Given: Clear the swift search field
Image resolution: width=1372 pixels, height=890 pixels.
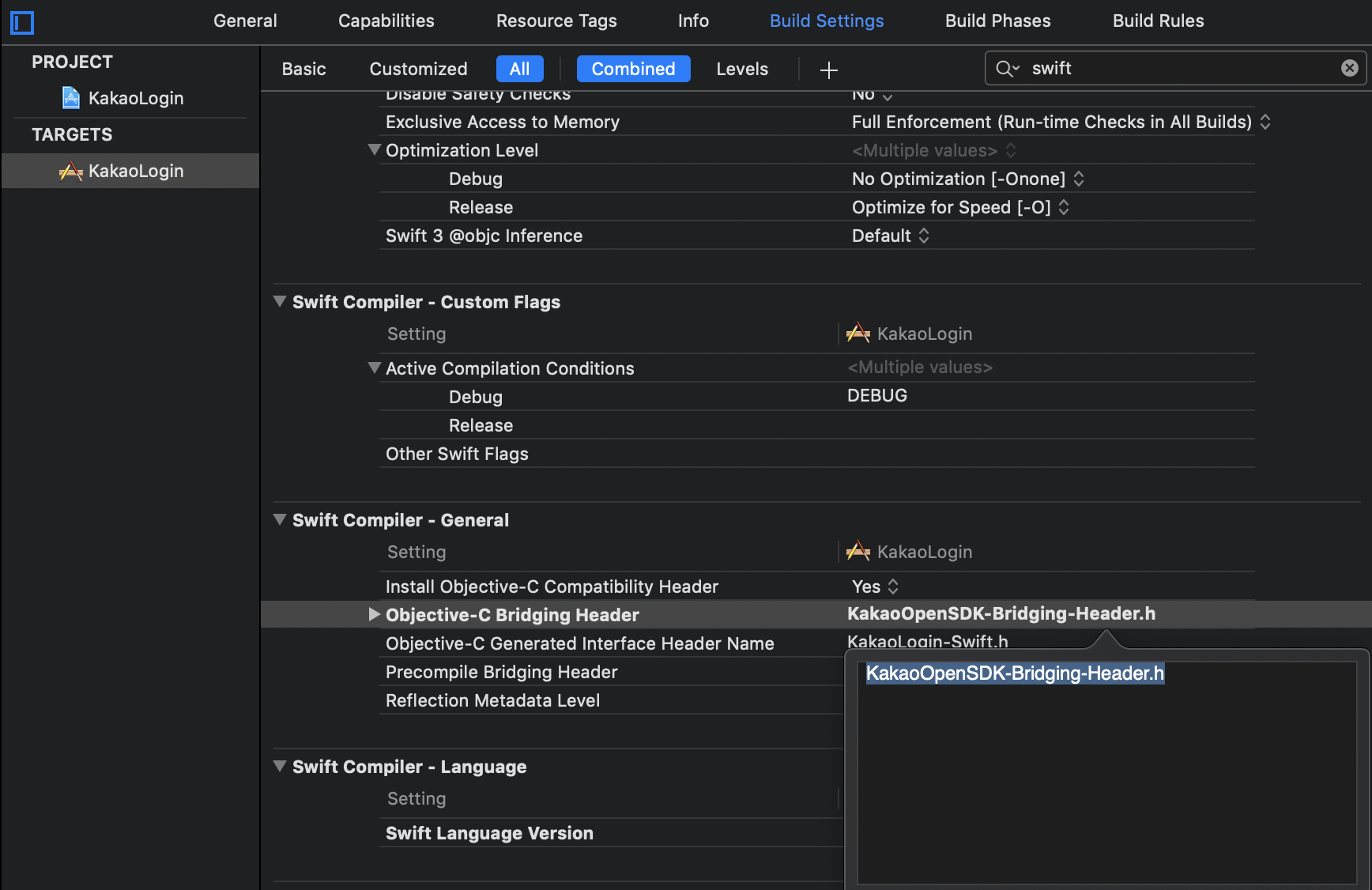Looking at the screenshot, I should pos(1350,69).
